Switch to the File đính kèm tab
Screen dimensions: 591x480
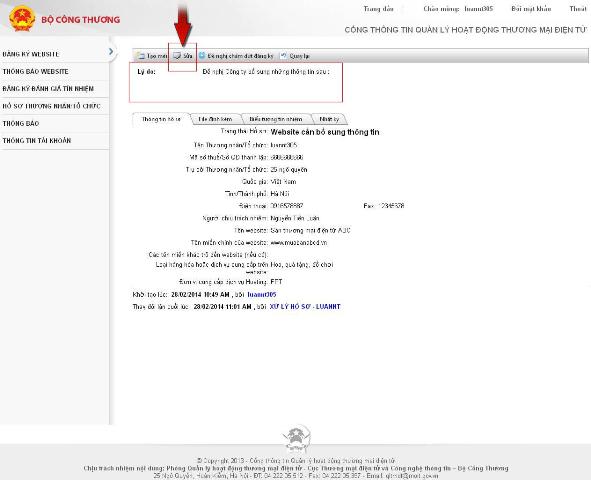pos(215,119)
